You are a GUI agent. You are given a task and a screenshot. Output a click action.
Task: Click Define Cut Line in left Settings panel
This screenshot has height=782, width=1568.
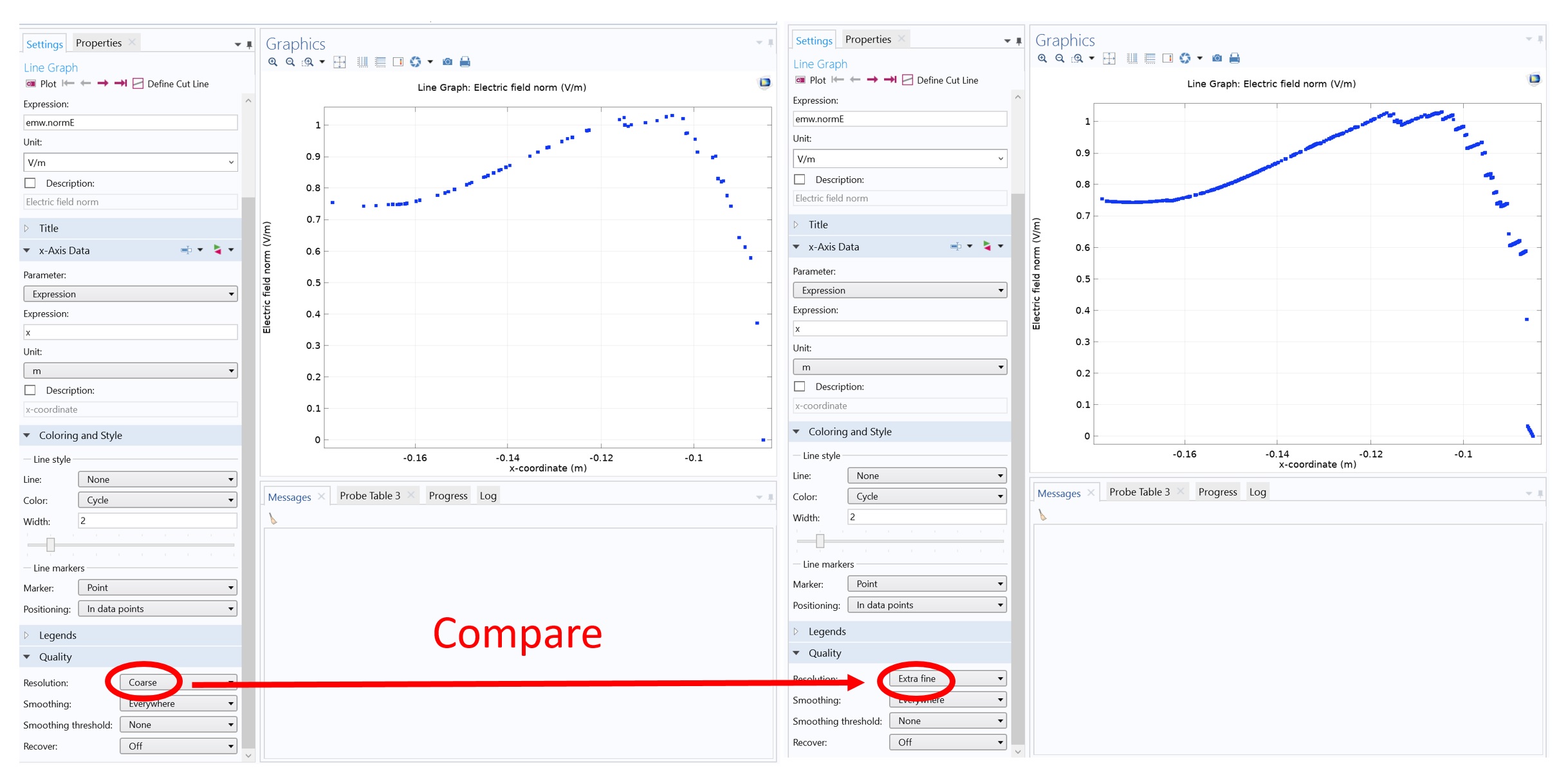(171, 84)
